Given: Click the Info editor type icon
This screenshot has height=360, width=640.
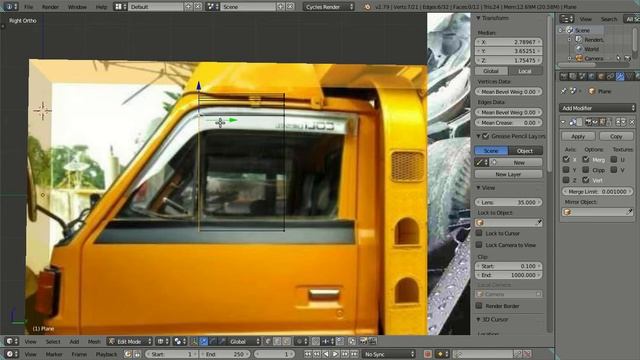Looking at the screenshot, I should 10,7.
